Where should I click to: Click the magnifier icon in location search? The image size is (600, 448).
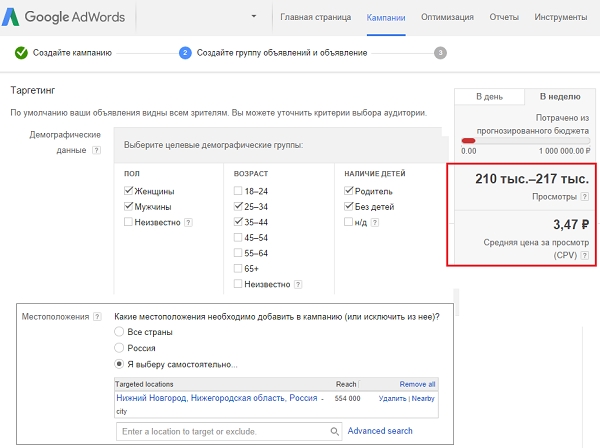click(337, 431)
